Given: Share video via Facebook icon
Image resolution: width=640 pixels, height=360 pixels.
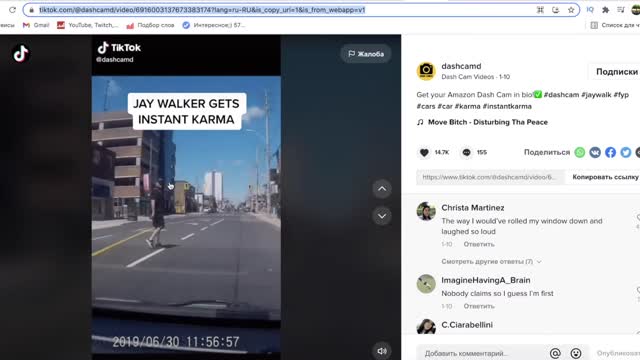Looking at the screenshot, I should coord(610,152).
